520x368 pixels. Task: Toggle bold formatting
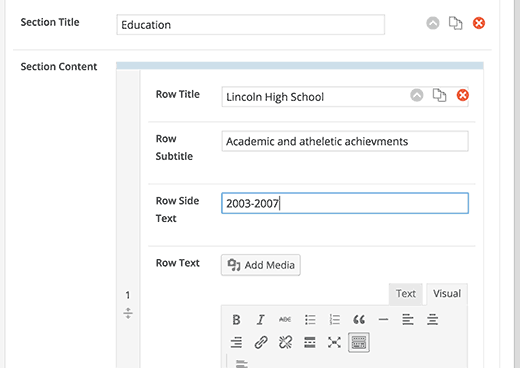coord(236,320)
